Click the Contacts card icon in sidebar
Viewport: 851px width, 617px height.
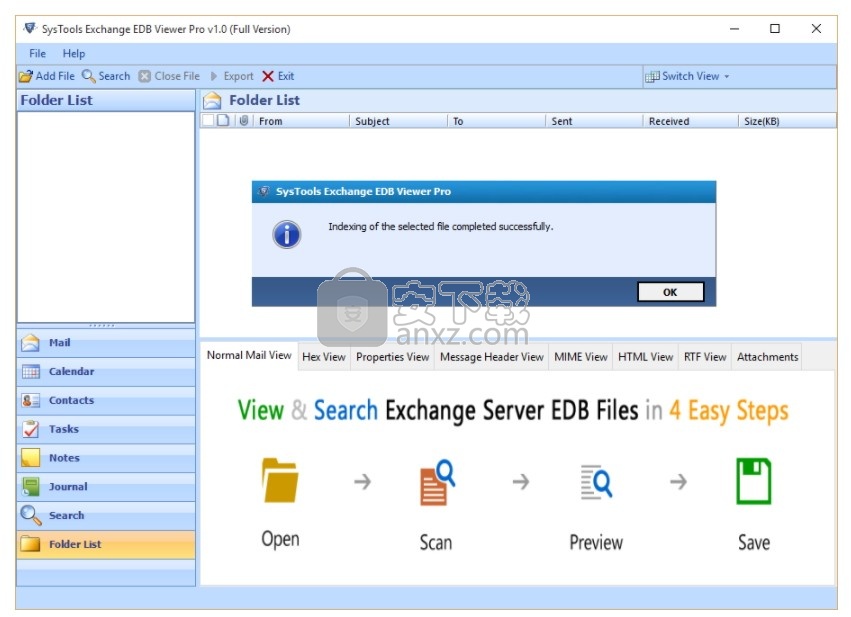[x=31, y=400]
